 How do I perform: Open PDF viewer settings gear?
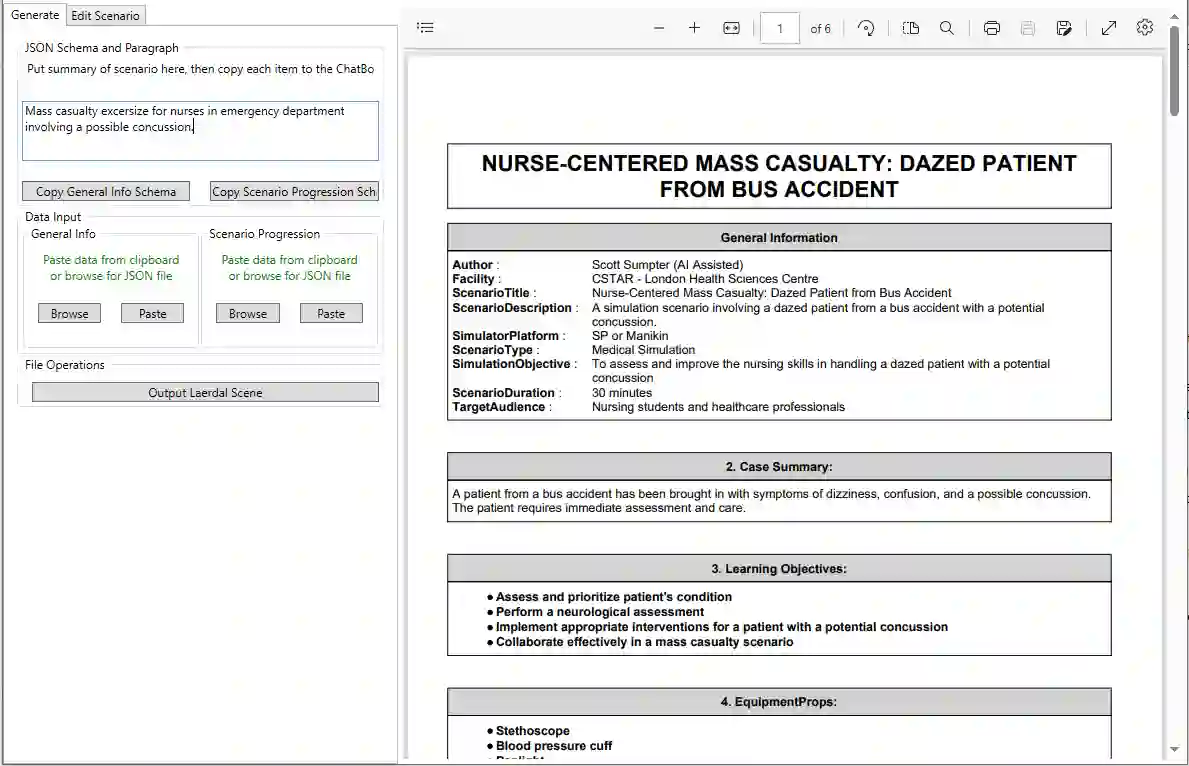[1145, 28]
